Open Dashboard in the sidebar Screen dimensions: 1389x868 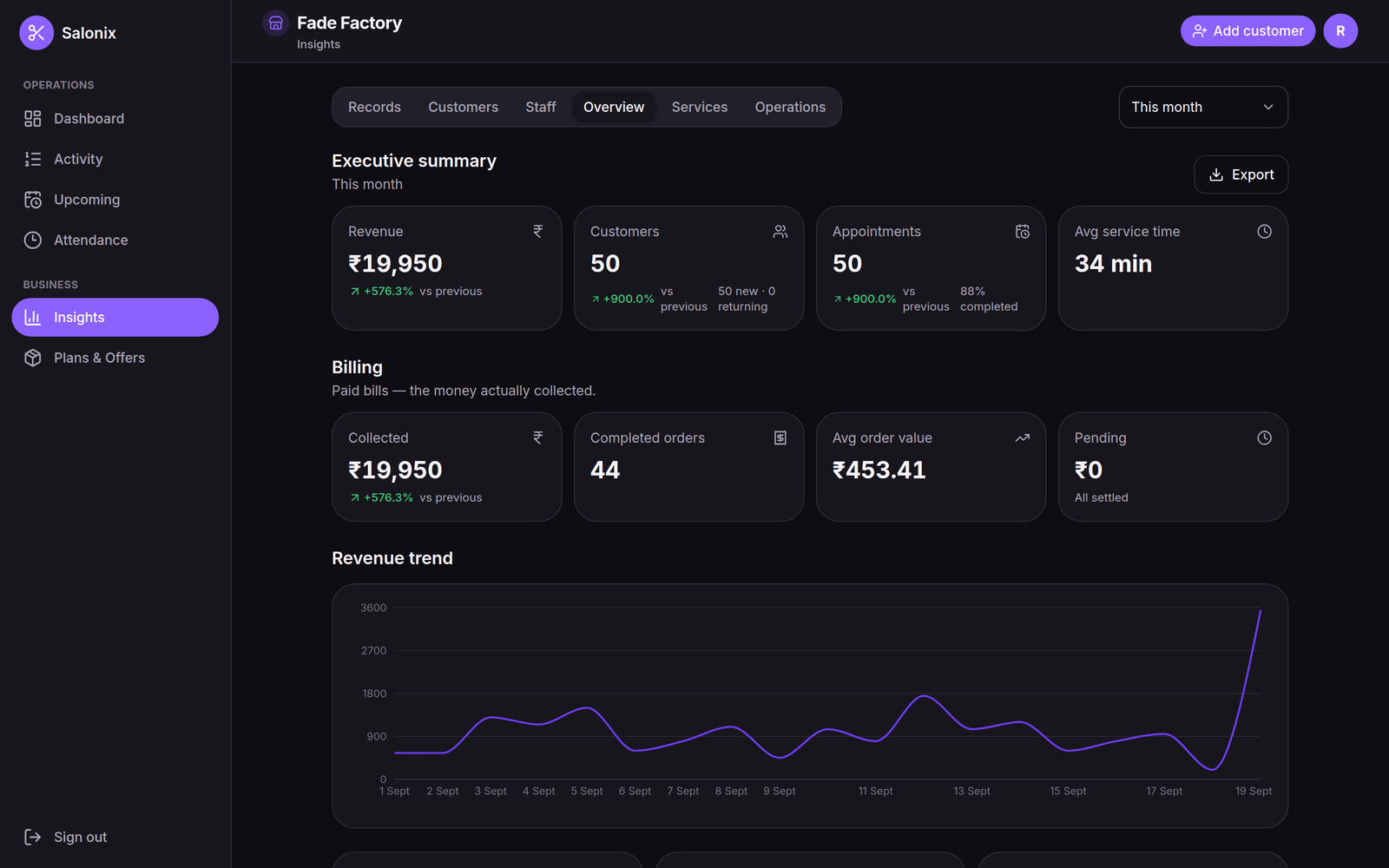[115, 119]
